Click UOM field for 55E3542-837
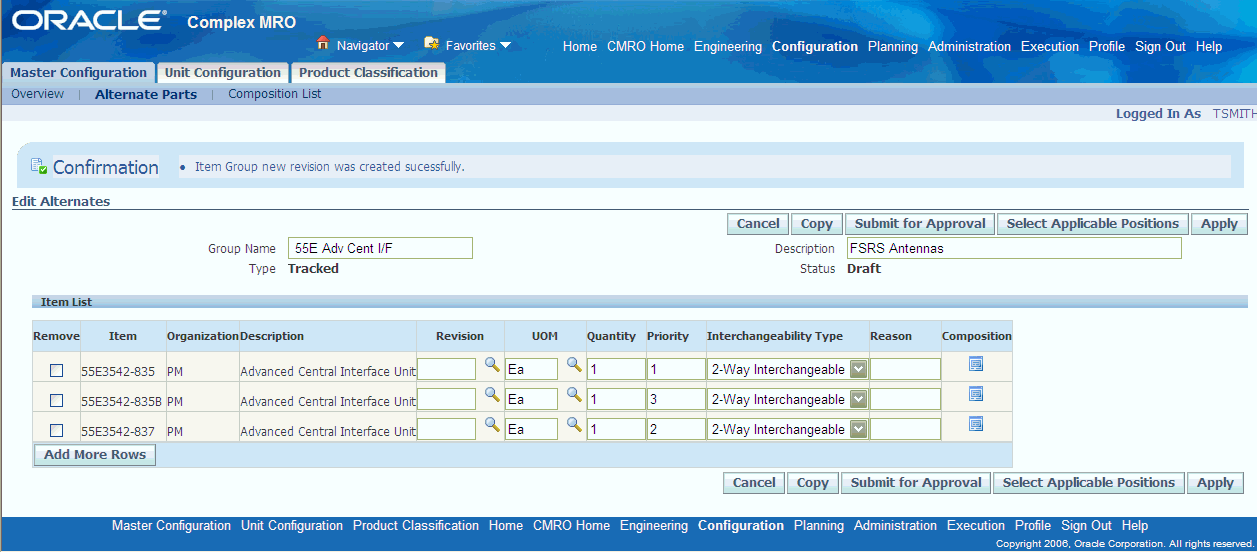The image size is (1257, 552). [x=531, y=430]
